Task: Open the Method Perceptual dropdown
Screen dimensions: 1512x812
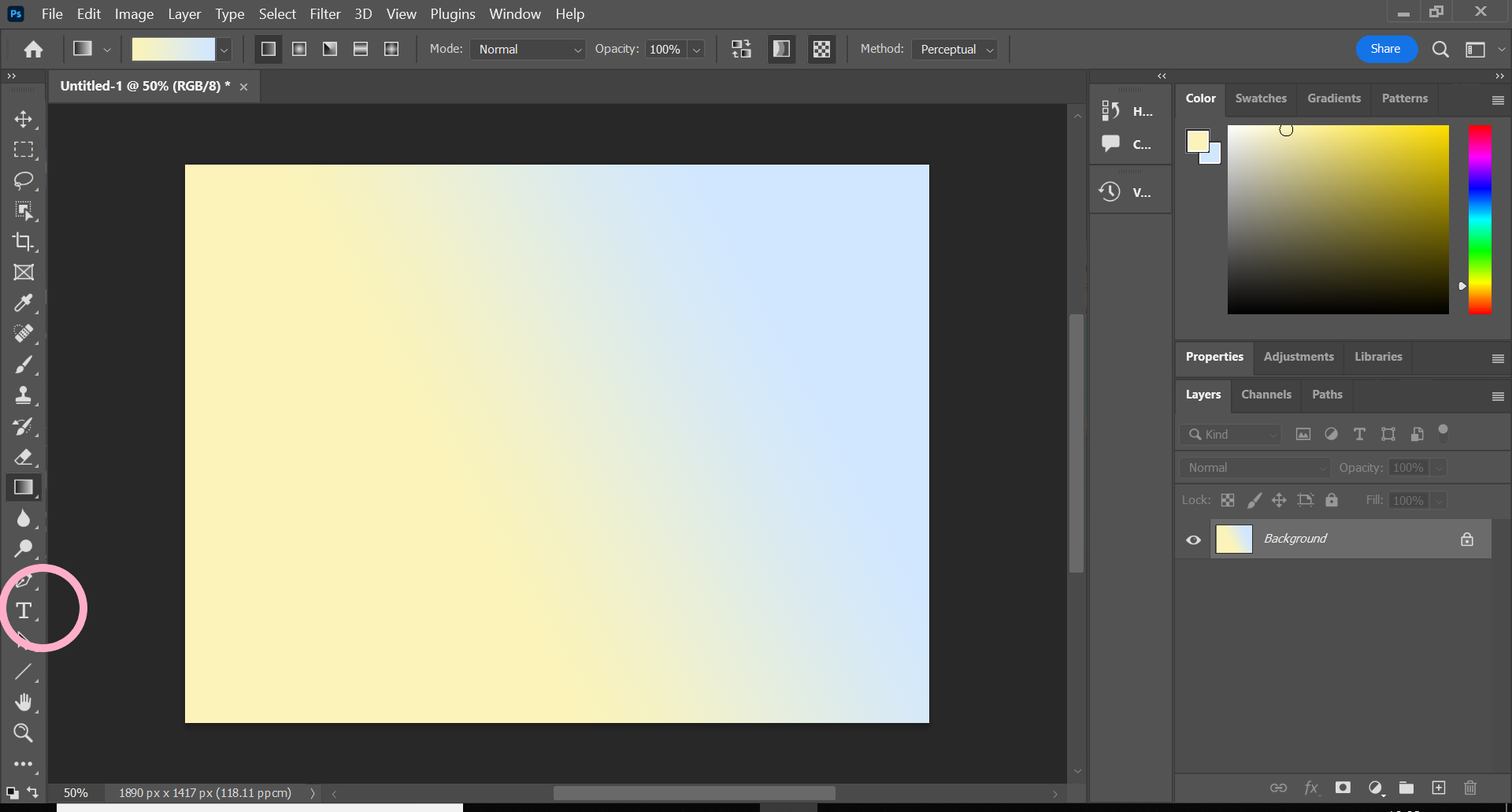Action: click(x=954, y=50)
